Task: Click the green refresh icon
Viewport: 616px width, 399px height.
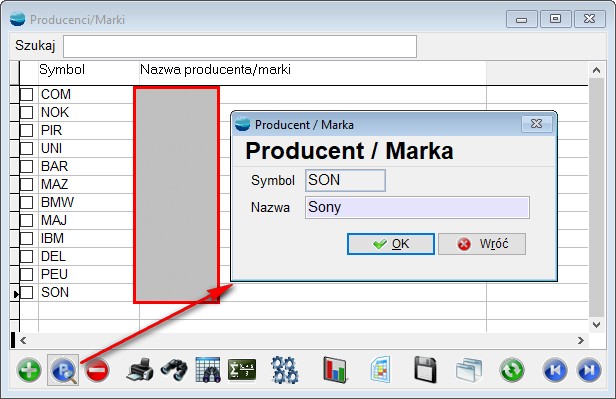Action: click(512, 370)
